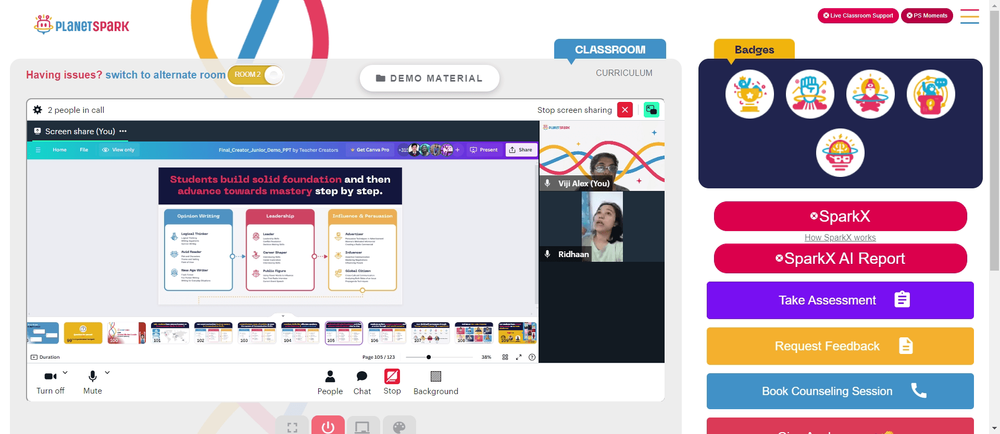The image size is (1000, 434).
Task: Click Live Classroom Support button
Action: pyautogui.click(x=858, y=16)
